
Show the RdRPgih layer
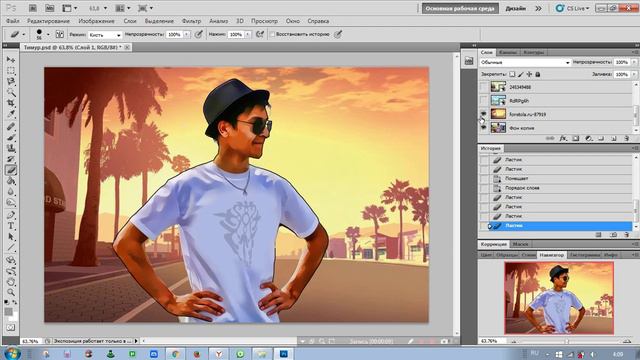pos(484,100)
